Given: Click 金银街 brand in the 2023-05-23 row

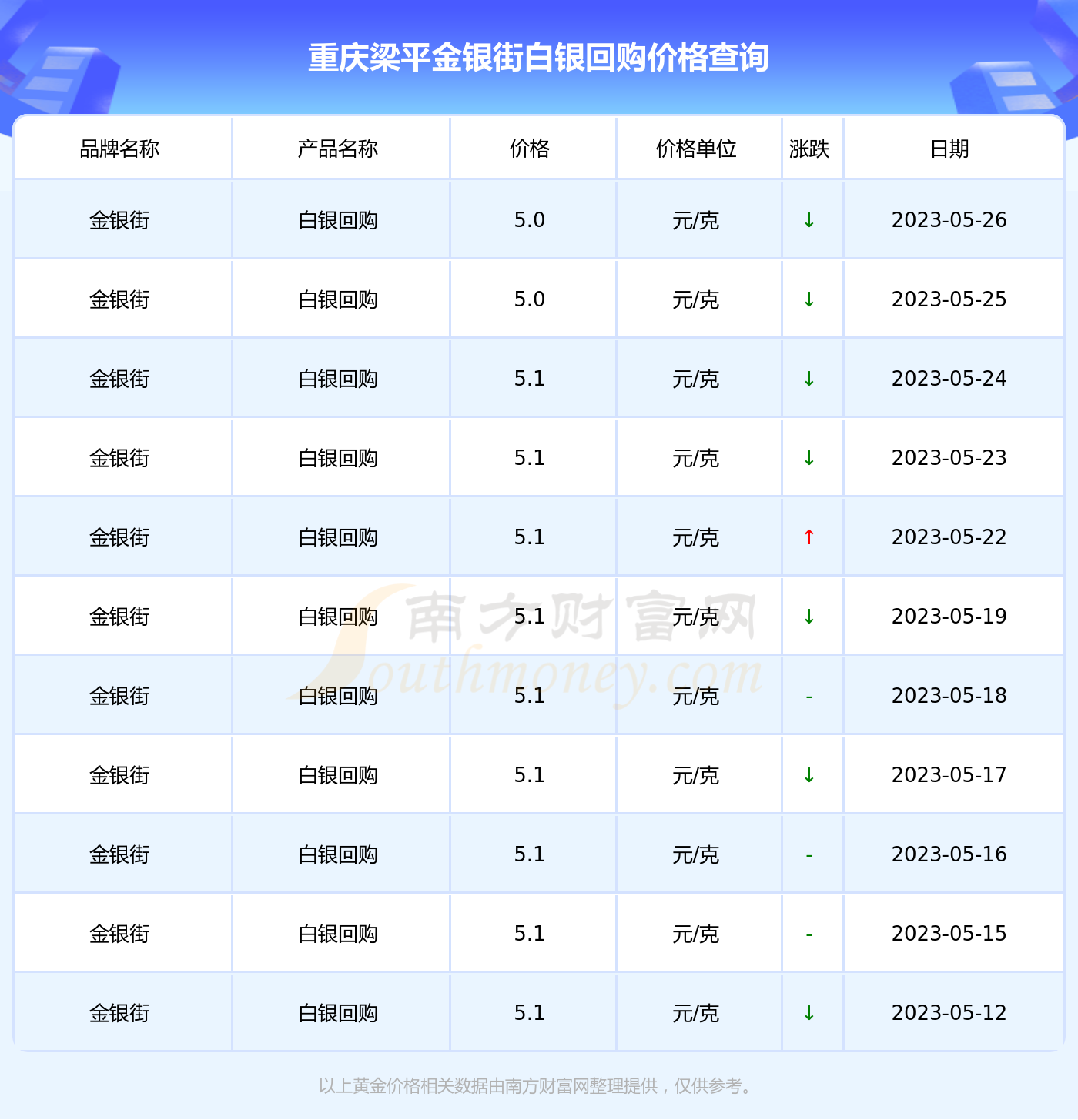Looking at the screenshot, I should [x=119, y=458].
